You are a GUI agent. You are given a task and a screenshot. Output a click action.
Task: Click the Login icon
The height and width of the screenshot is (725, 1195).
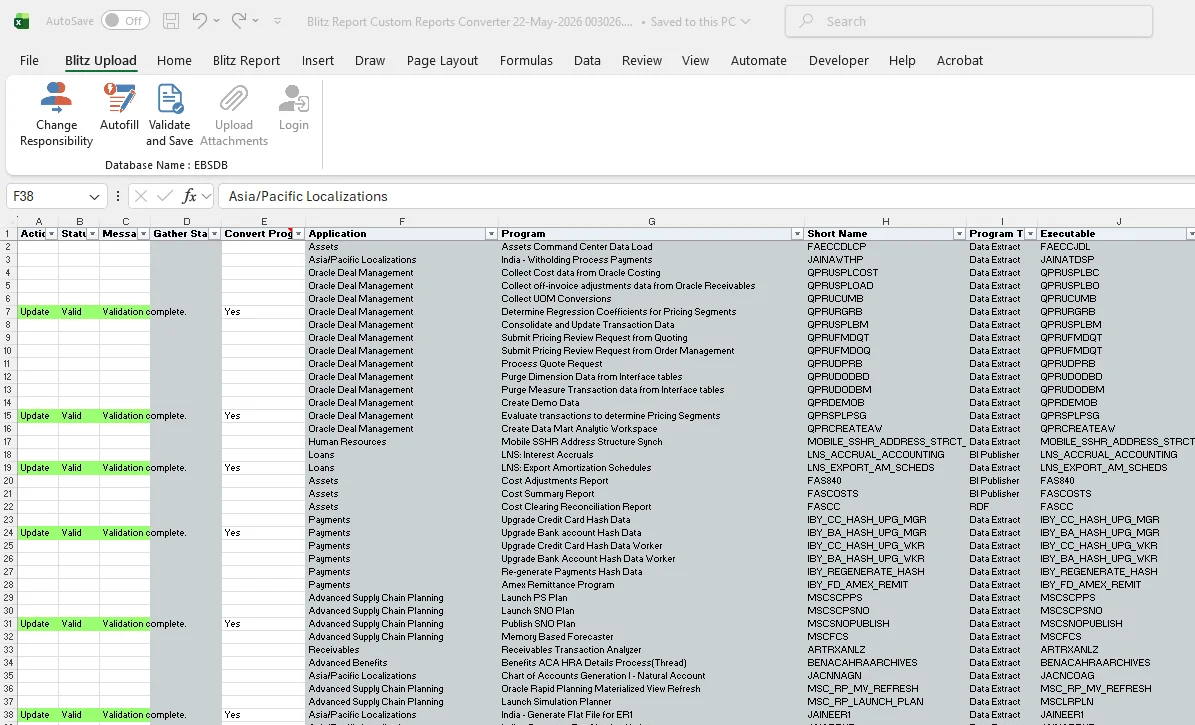tap(293, 98)
